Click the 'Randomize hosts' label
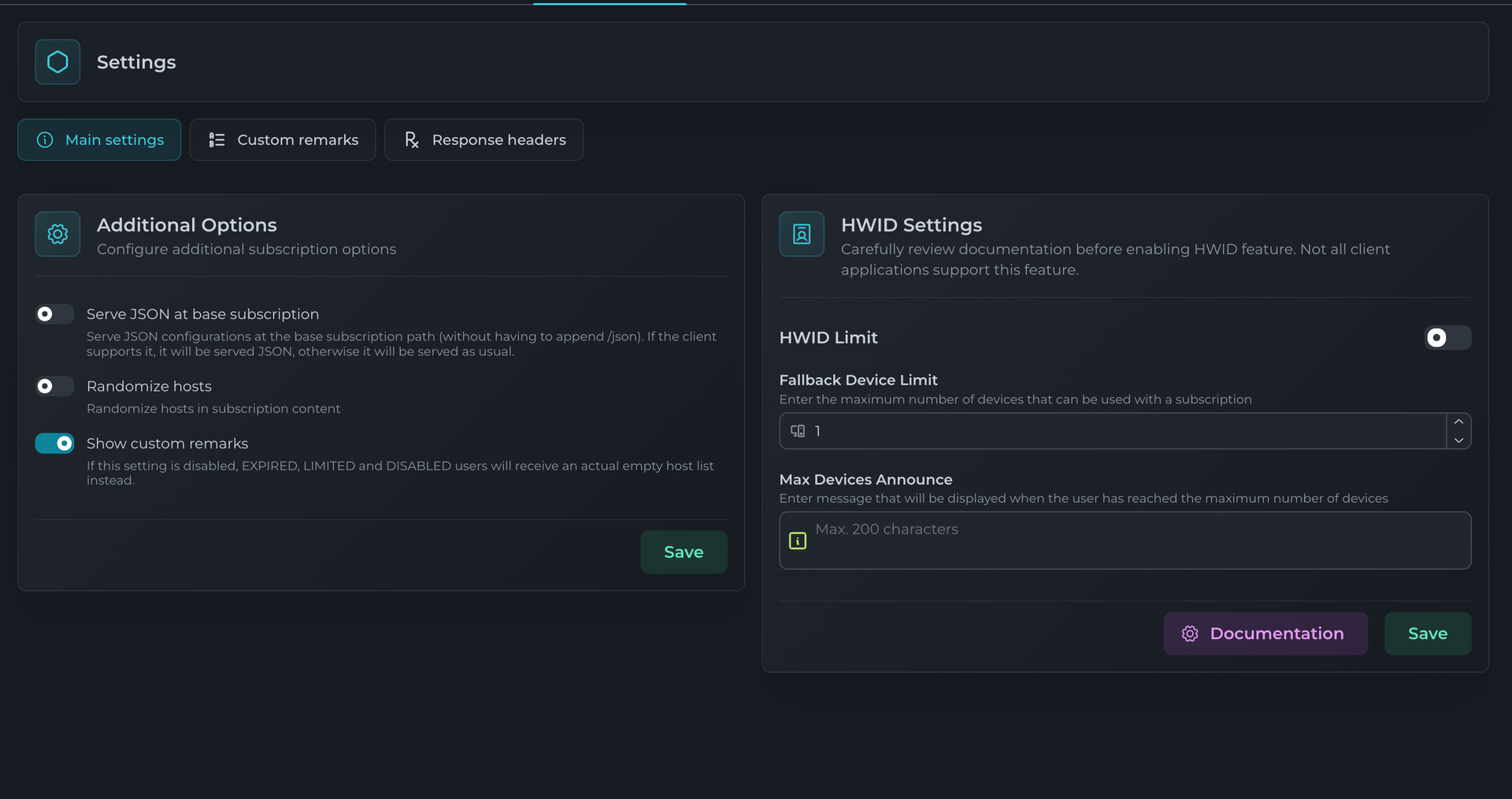Image resolution: width=1512 pixels, height=799 pixels. click(x=149, y=386)
